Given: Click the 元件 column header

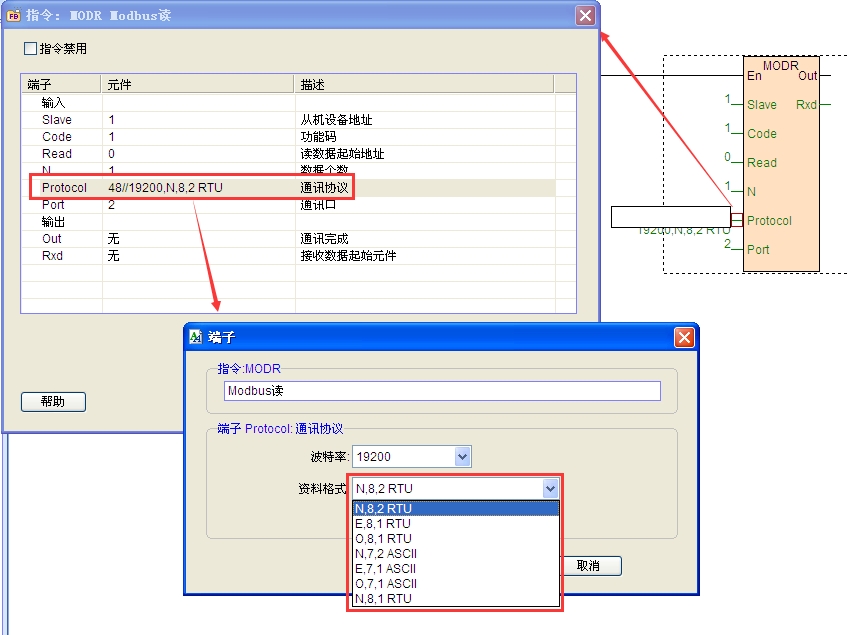Looking at the screenshot, I should tap(198, 84).
